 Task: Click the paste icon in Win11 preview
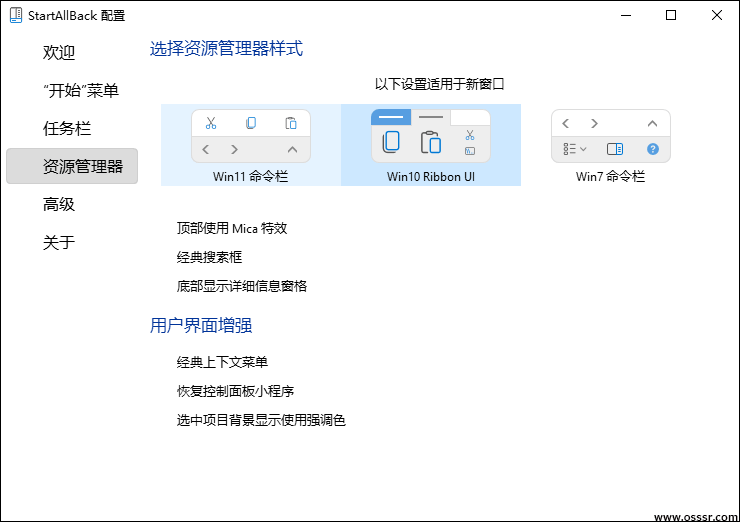pyautogui.click(x=291, y=123)
